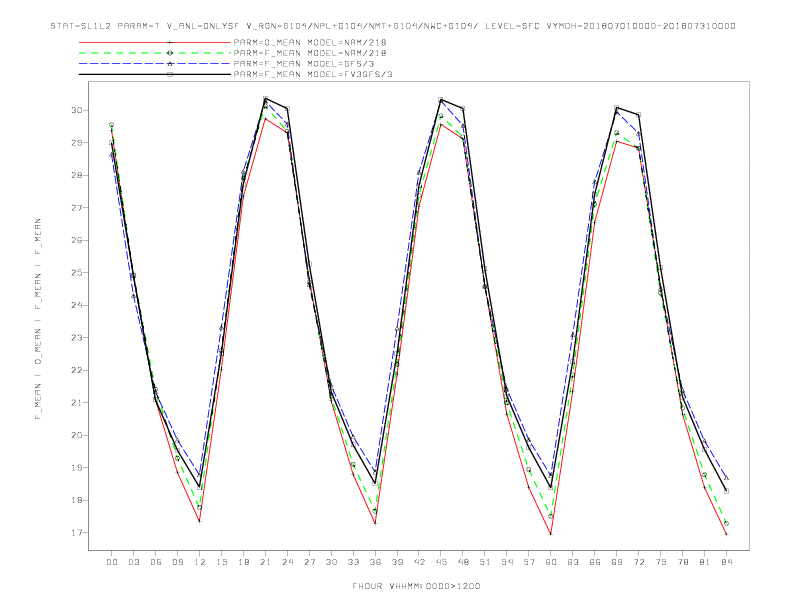
Task: Click y-axis tick label 19
Action: point(77,468)
